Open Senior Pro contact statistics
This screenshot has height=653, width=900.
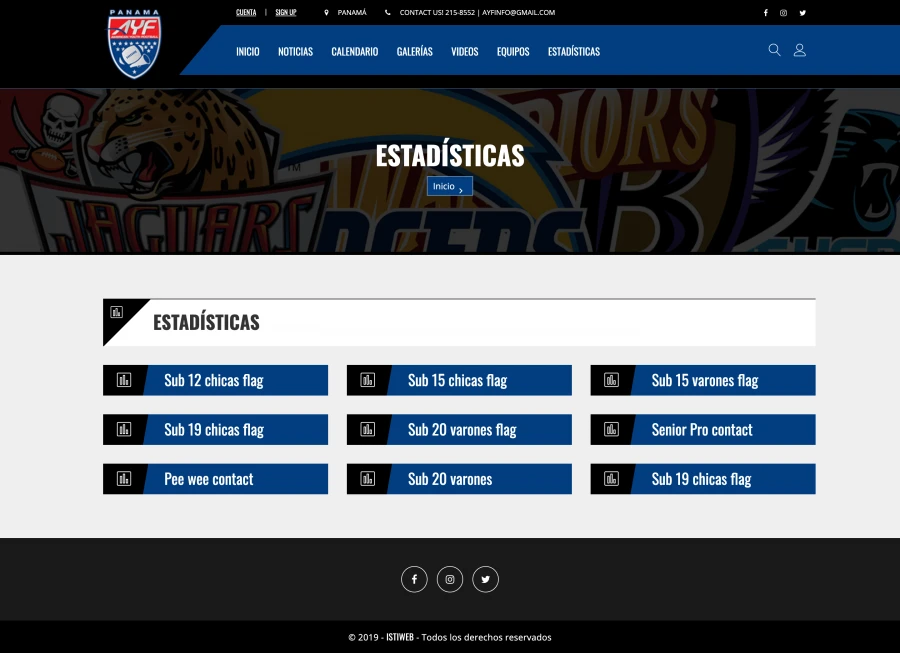click(x=703, y=429)
